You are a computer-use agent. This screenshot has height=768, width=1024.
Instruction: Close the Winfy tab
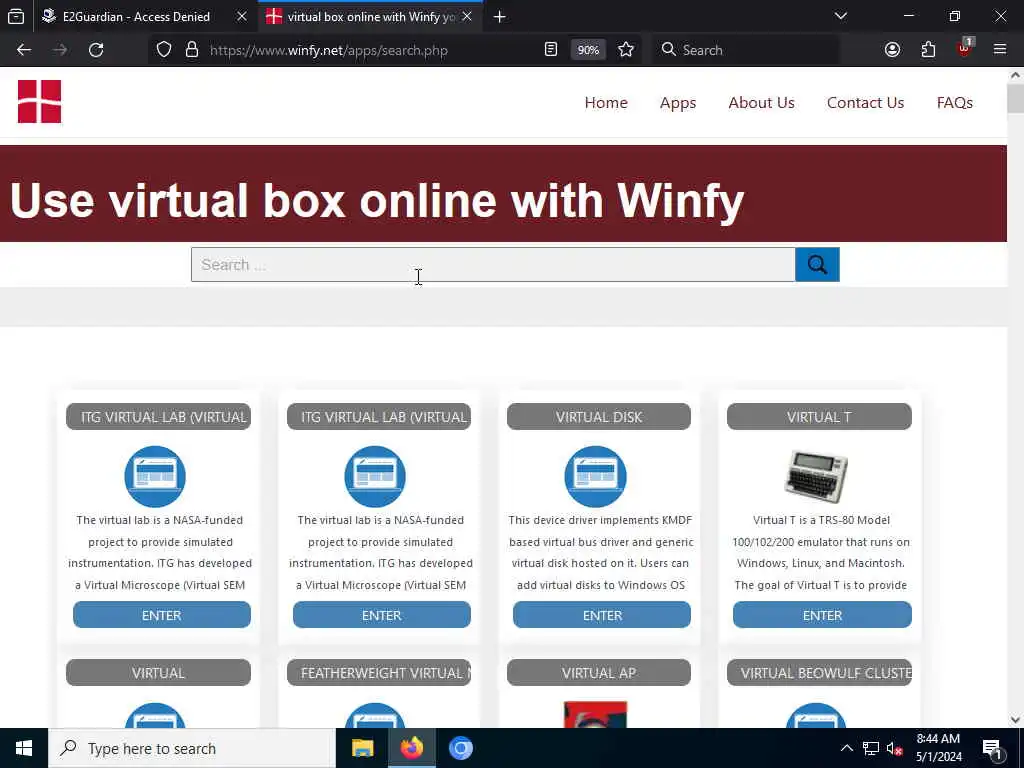pyautogui.click(x=467, y=17)
